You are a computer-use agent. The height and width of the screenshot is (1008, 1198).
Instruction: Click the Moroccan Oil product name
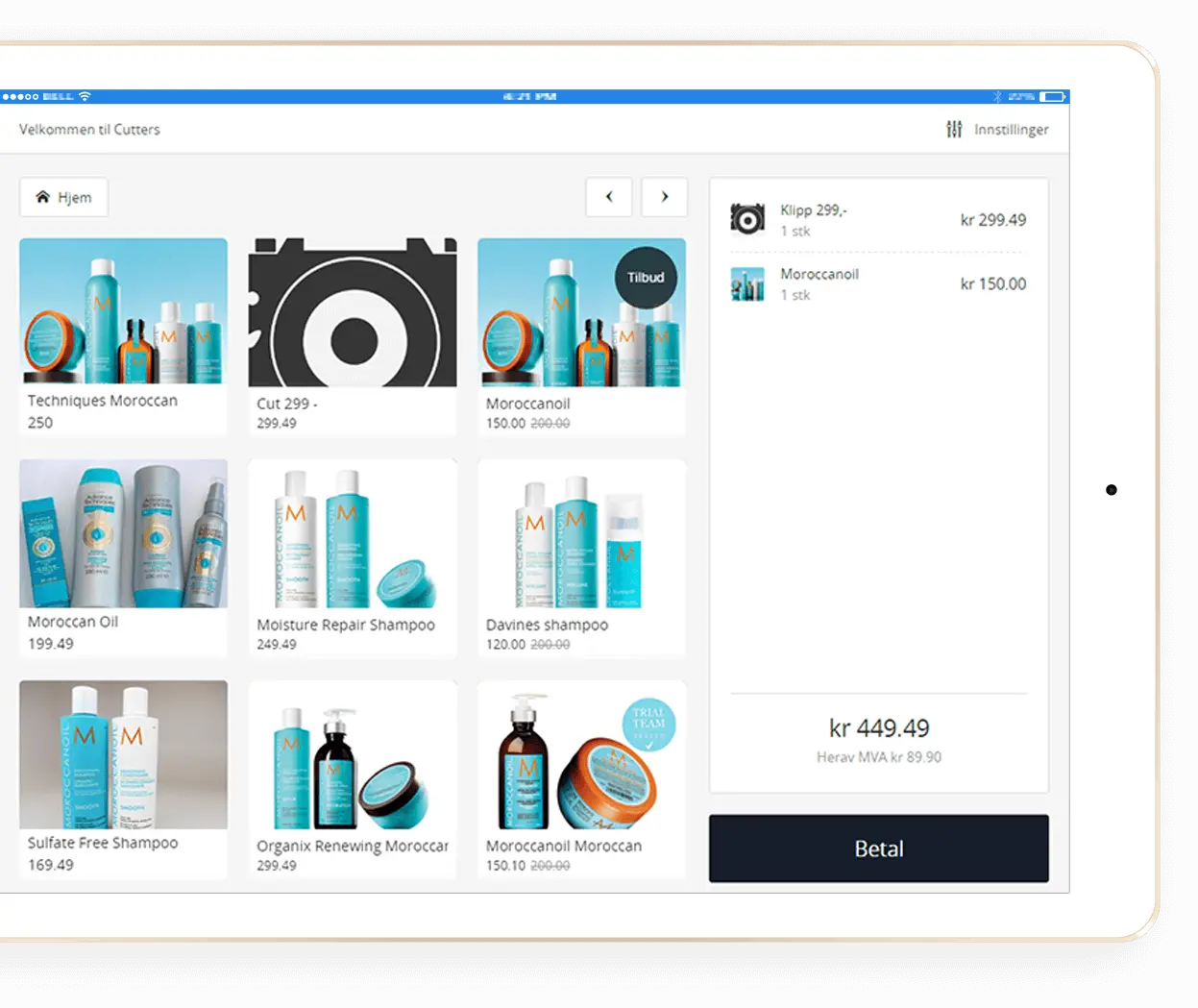pos(73,622)
